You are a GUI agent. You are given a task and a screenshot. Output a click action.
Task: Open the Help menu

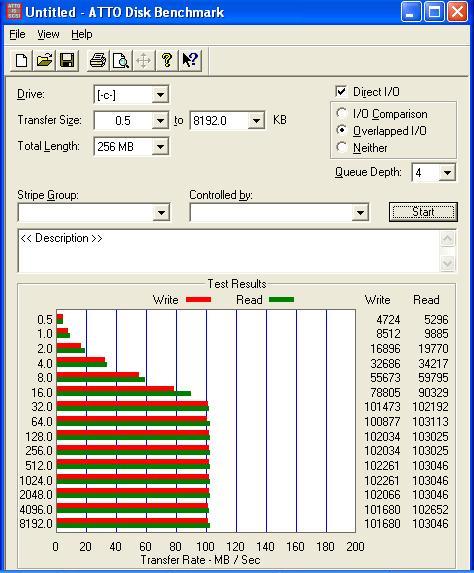pyautogui.click(x=81, y=34)
